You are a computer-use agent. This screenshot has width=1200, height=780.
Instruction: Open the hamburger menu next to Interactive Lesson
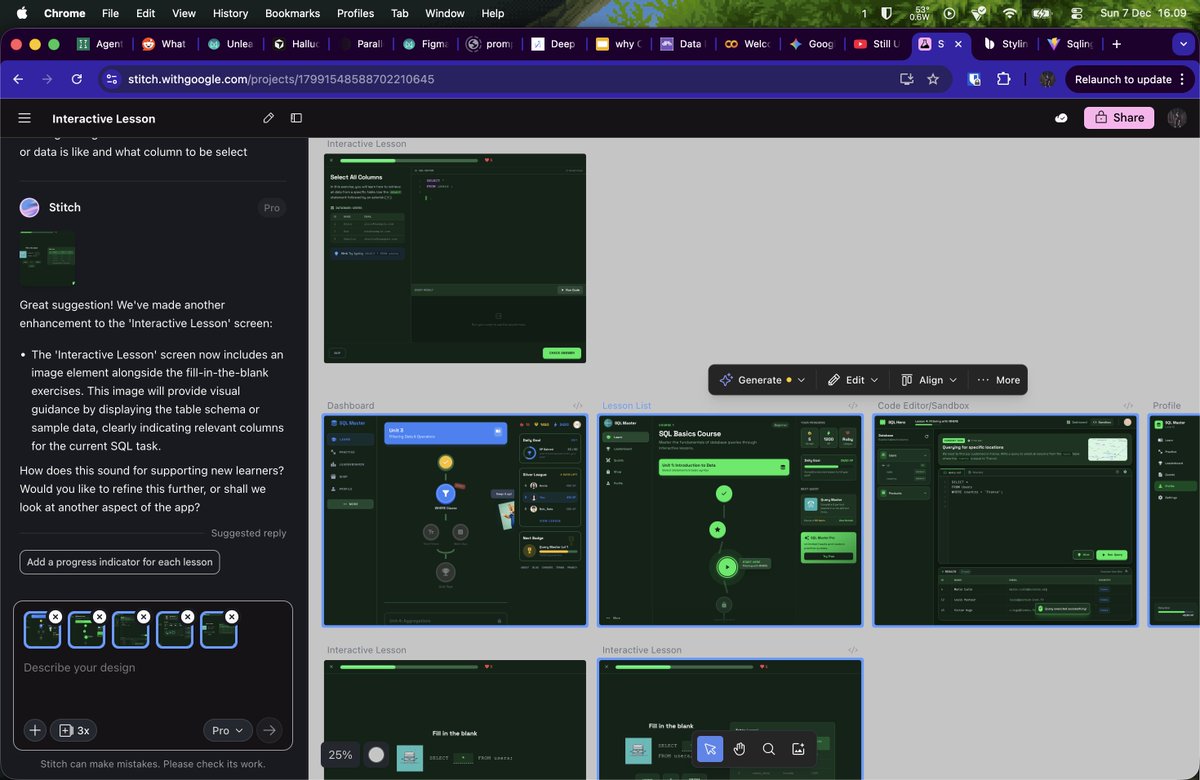point(24,118)
